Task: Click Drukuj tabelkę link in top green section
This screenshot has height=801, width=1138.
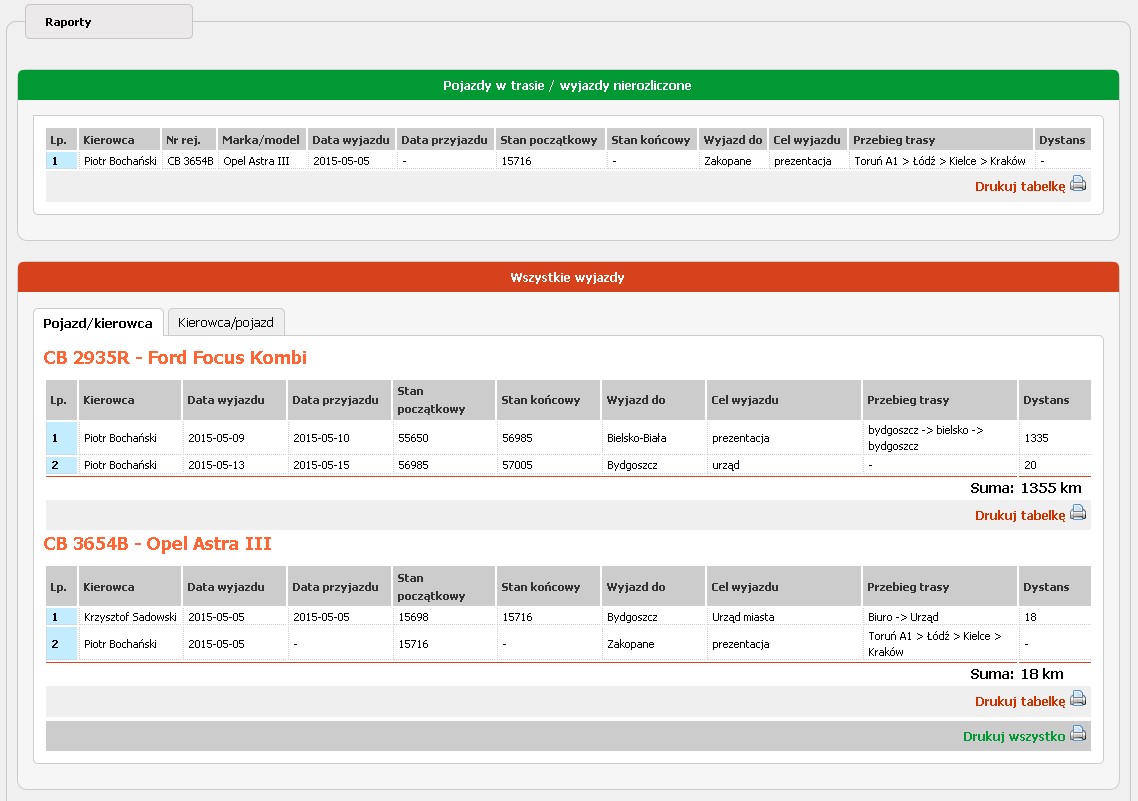Action: click(1020, 186)
